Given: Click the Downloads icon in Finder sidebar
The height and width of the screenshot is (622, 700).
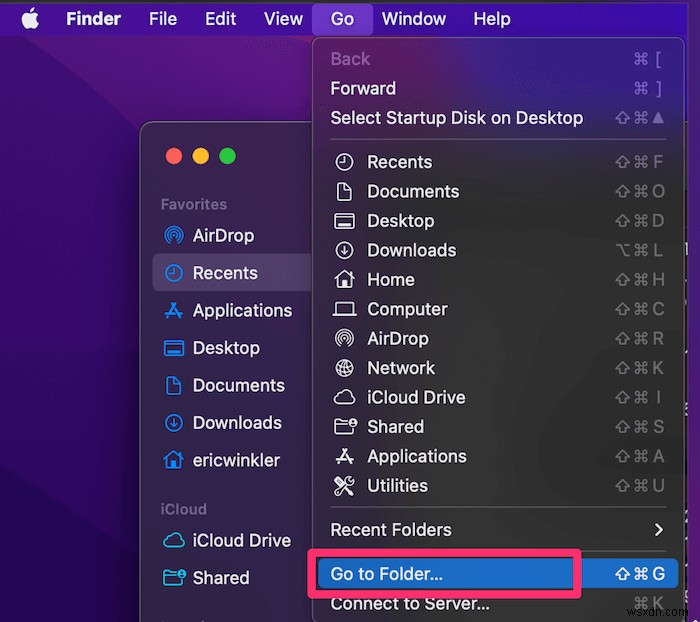Looking at the screenshot, I should pos(174,423).
